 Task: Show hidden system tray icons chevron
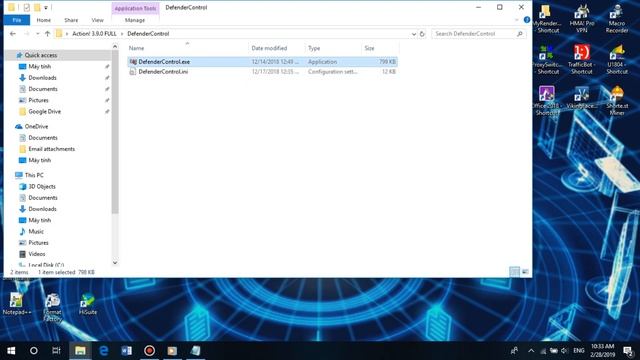[531, 351]
